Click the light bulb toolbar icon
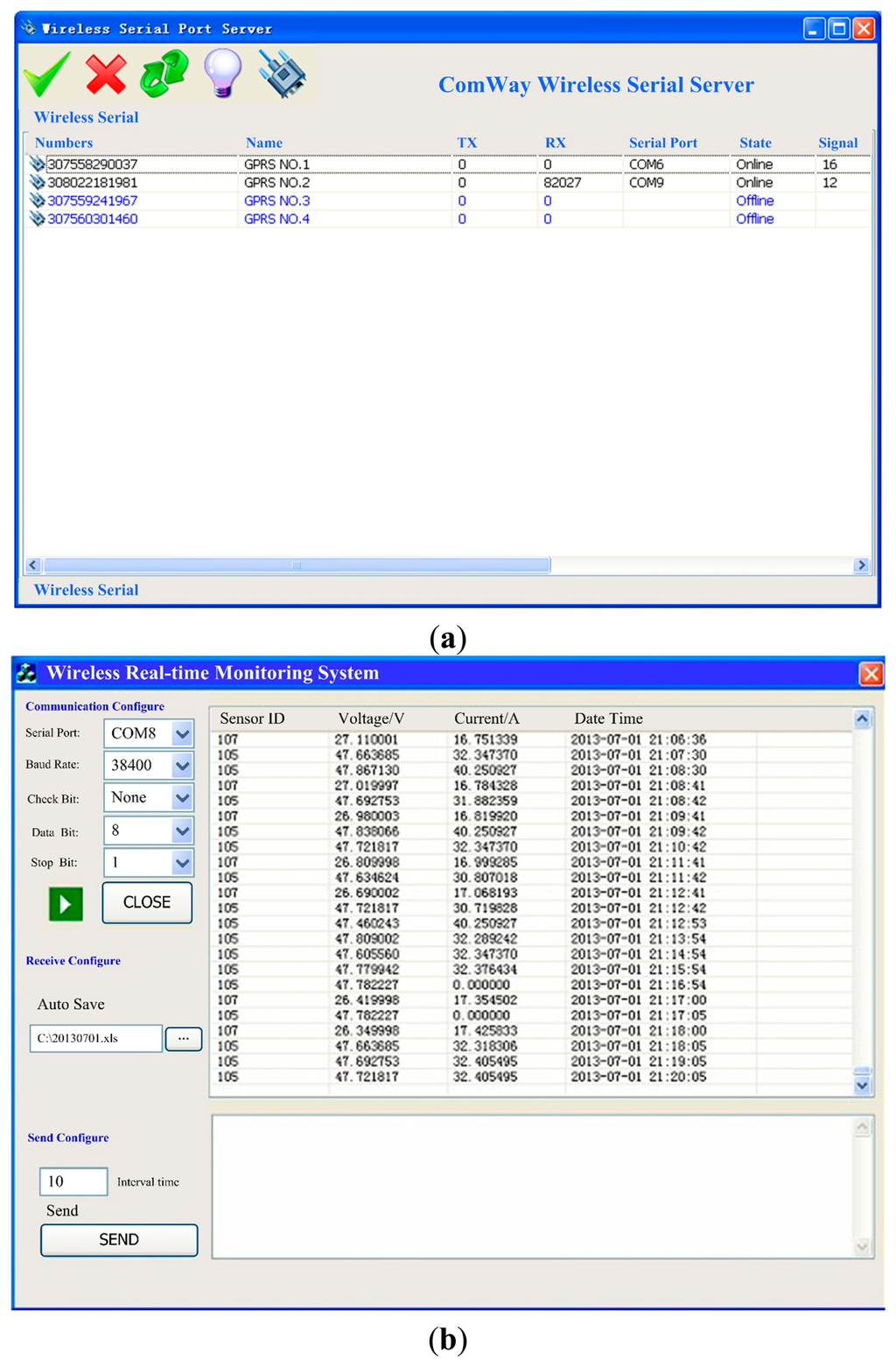896x1366 pixels. click(222, 72)
